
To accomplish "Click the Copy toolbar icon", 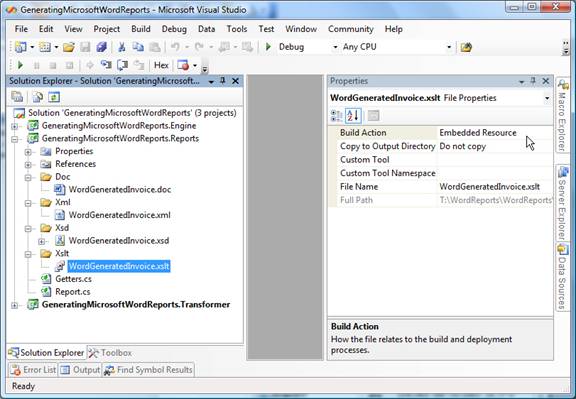I will (138, 47).
